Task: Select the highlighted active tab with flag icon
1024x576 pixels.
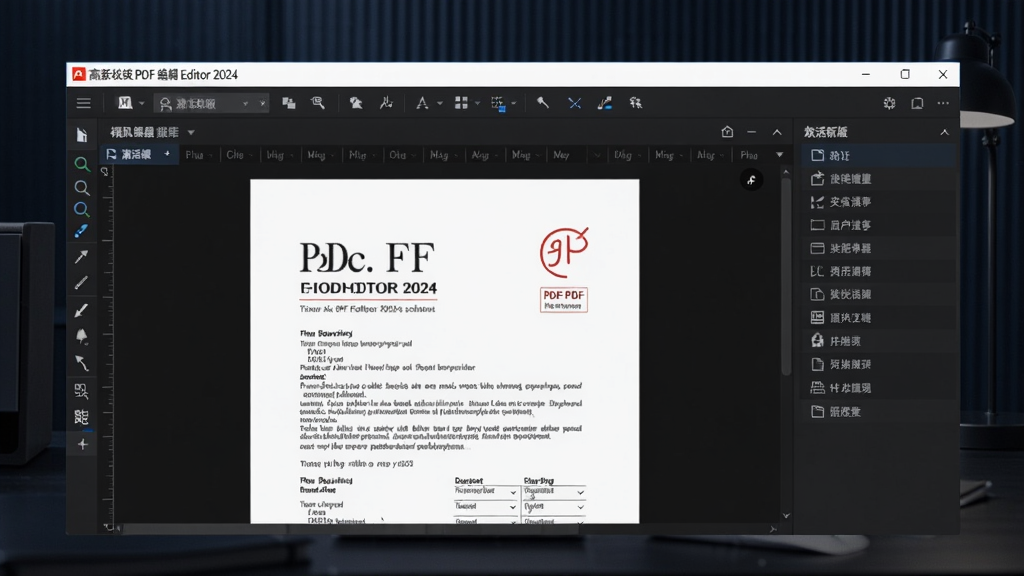Action: (139, 155)
